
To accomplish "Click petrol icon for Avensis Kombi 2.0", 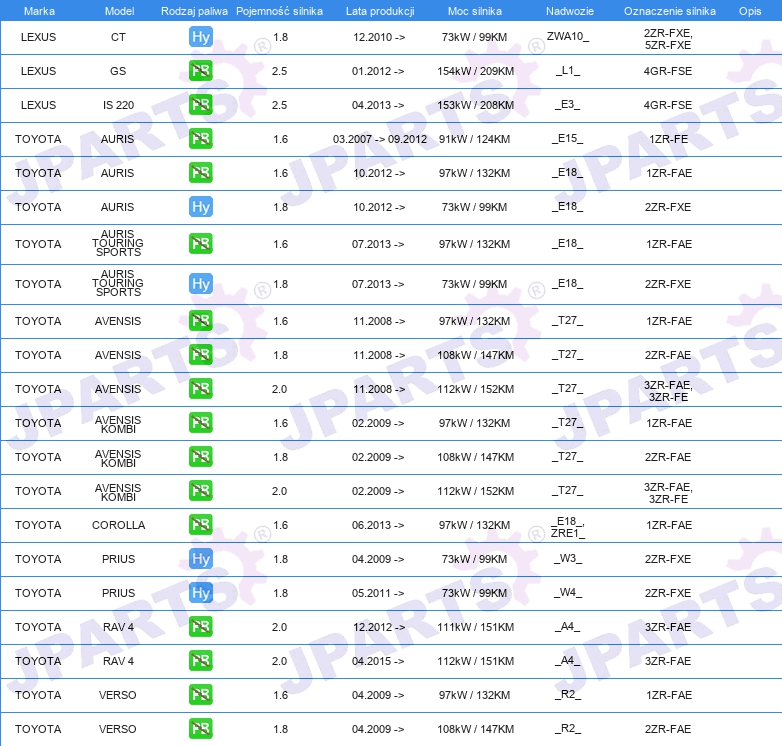I will pos(201,491).
